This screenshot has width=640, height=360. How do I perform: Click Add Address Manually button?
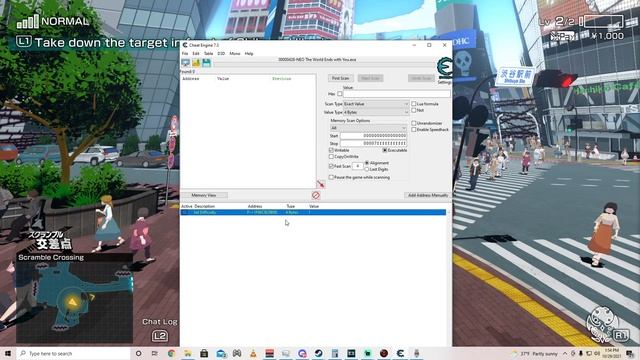(428, 195)
